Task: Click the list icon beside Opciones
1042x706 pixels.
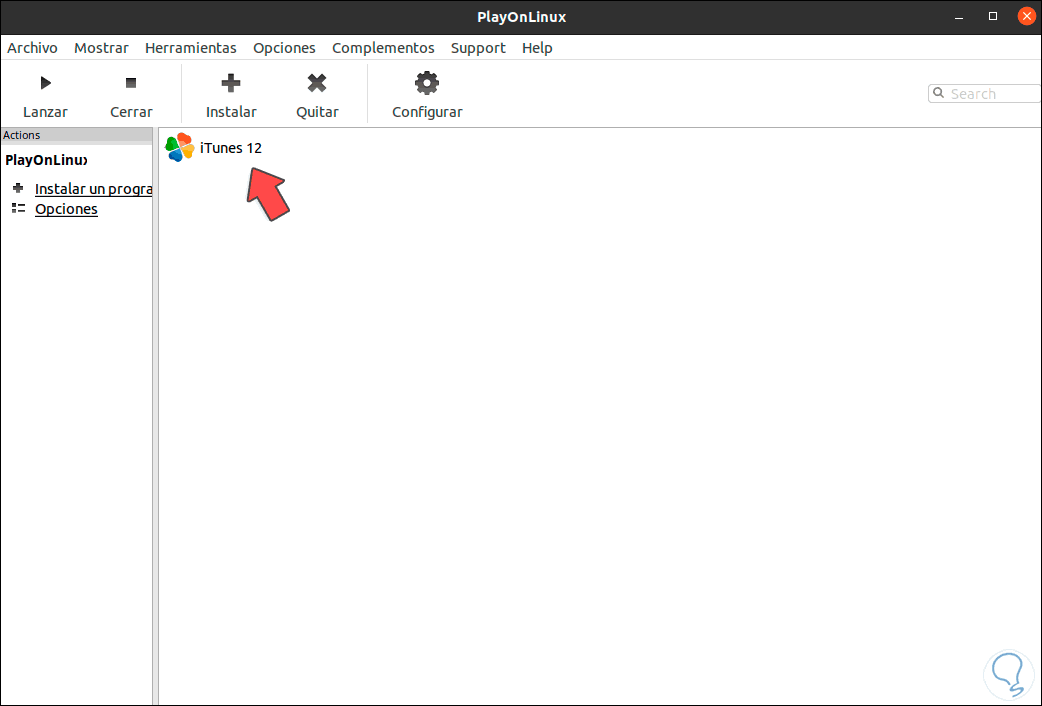Action: [x=18, y=208]
